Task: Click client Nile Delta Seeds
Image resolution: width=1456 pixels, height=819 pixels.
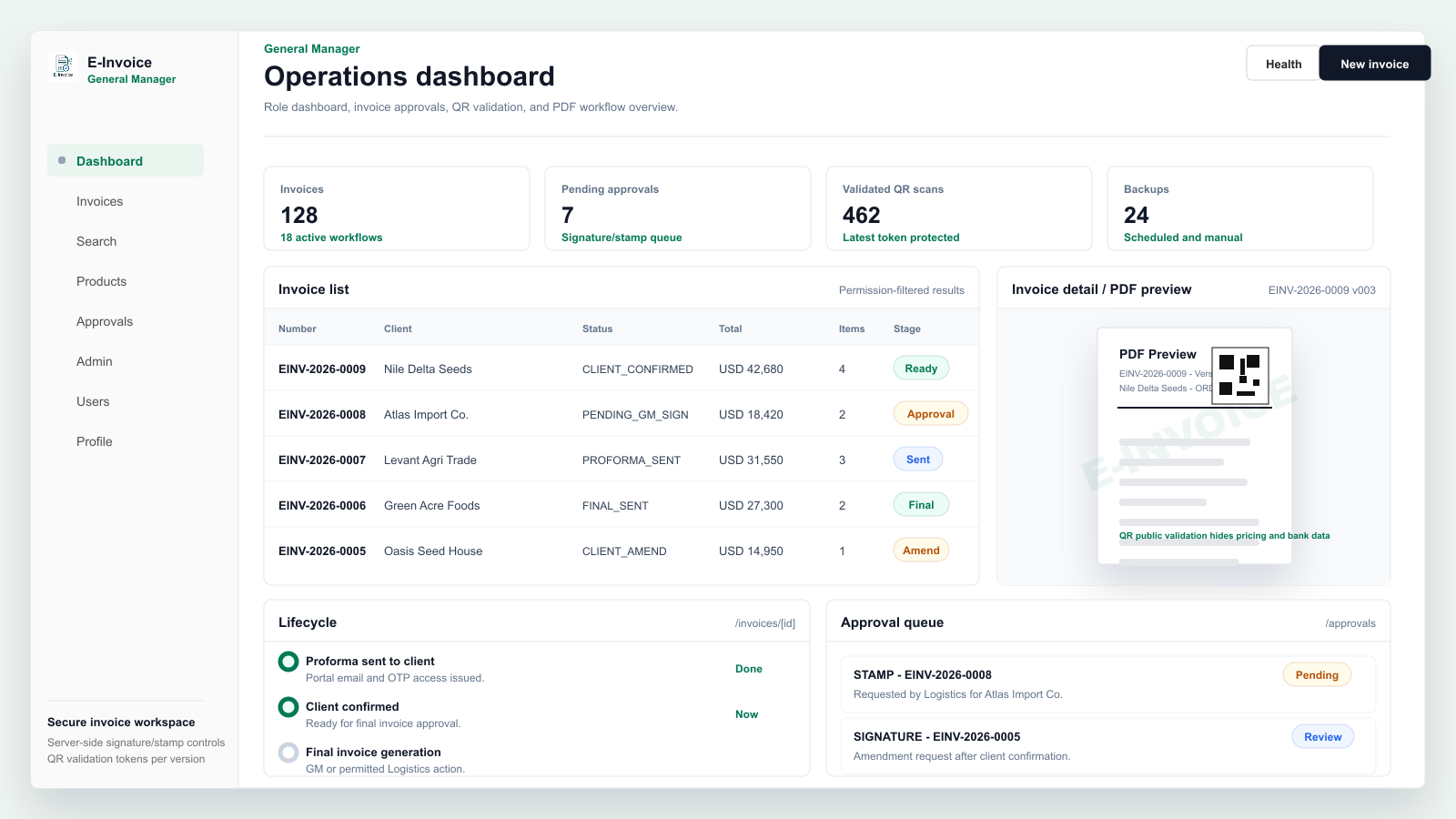Action: pyautogui.click(x=428, y=369)
